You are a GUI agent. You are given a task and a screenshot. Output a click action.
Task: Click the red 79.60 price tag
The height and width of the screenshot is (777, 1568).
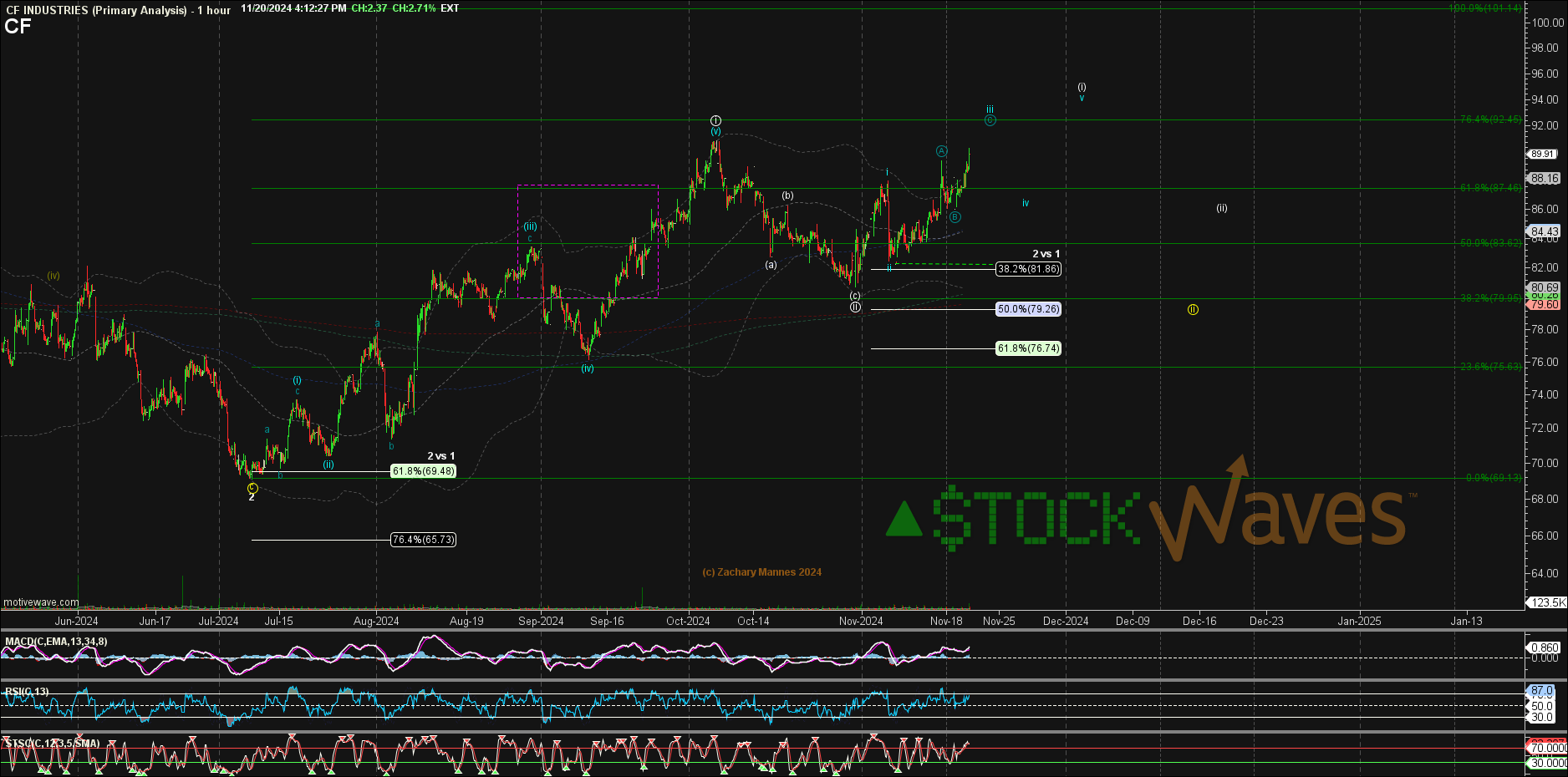(x=1545, y=305)
